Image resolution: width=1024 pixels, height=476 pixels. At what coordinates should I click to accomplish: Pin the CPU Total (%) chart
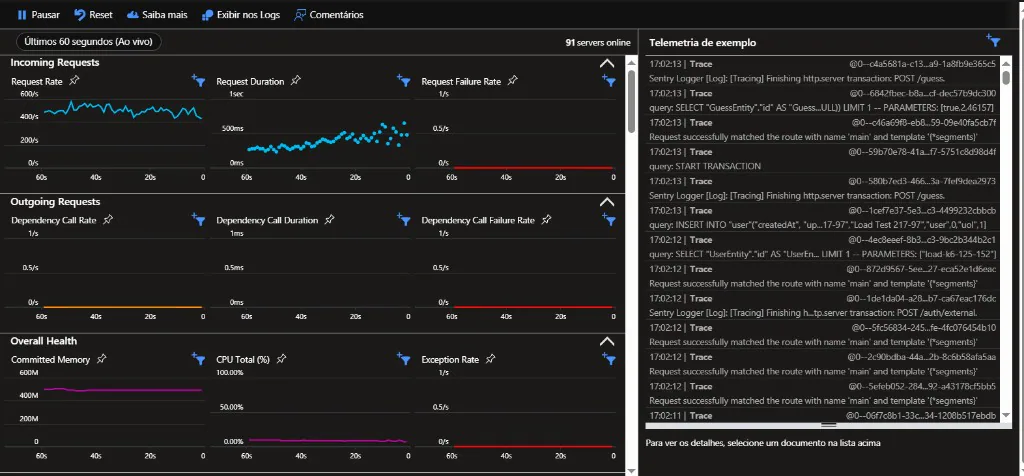coord(281,358)
